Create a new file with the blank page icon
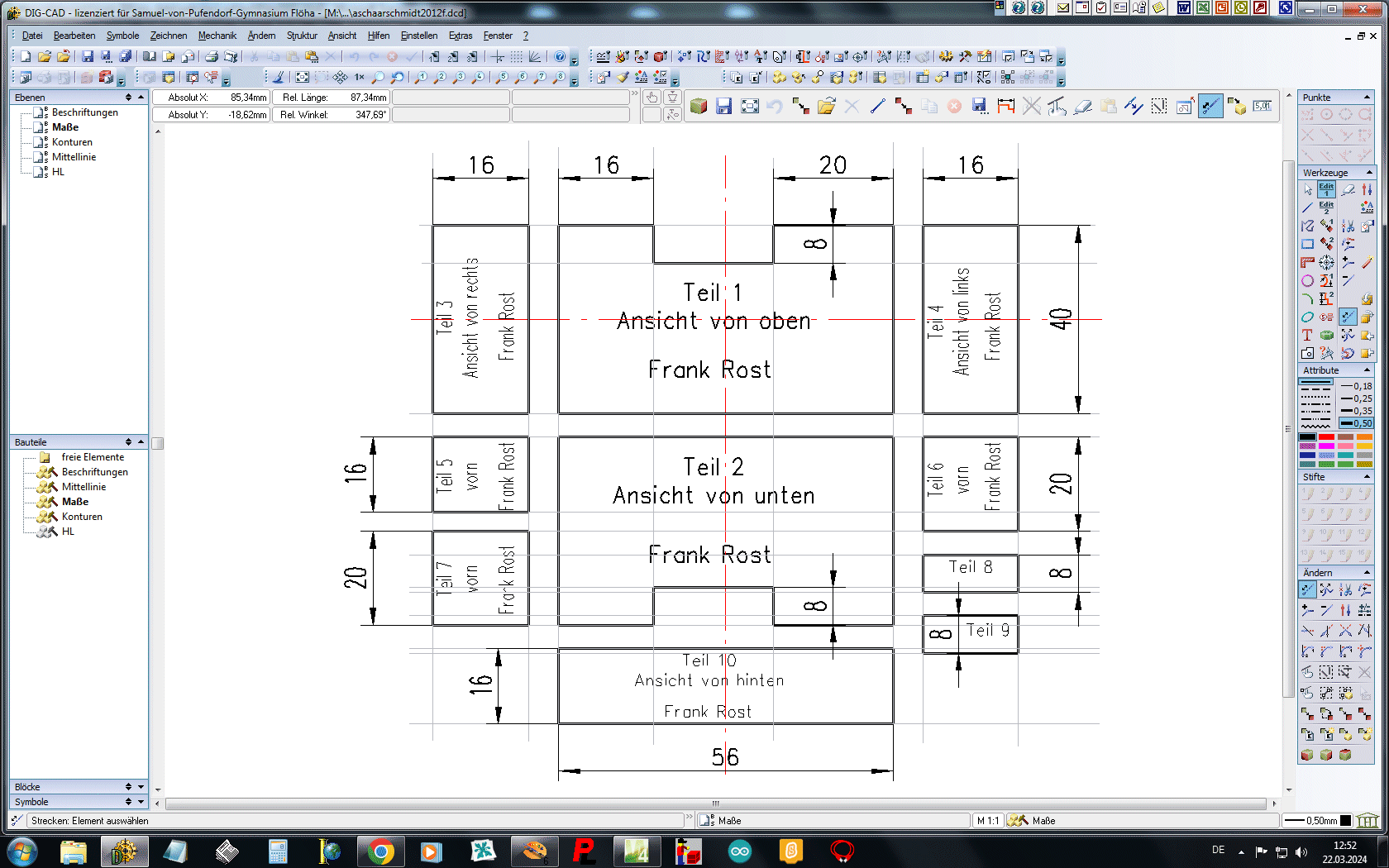Screen dimensions: 1389x868 coord(26,56)
